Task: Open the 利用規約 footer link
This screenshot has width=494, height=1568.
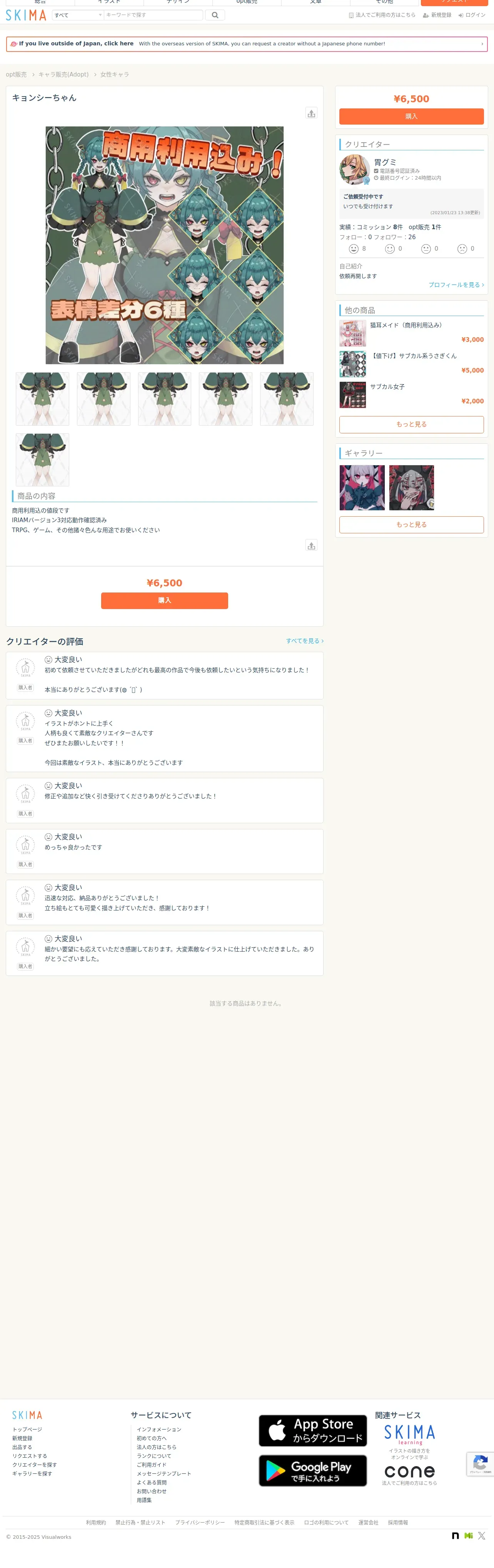Action: (96, 1522)
